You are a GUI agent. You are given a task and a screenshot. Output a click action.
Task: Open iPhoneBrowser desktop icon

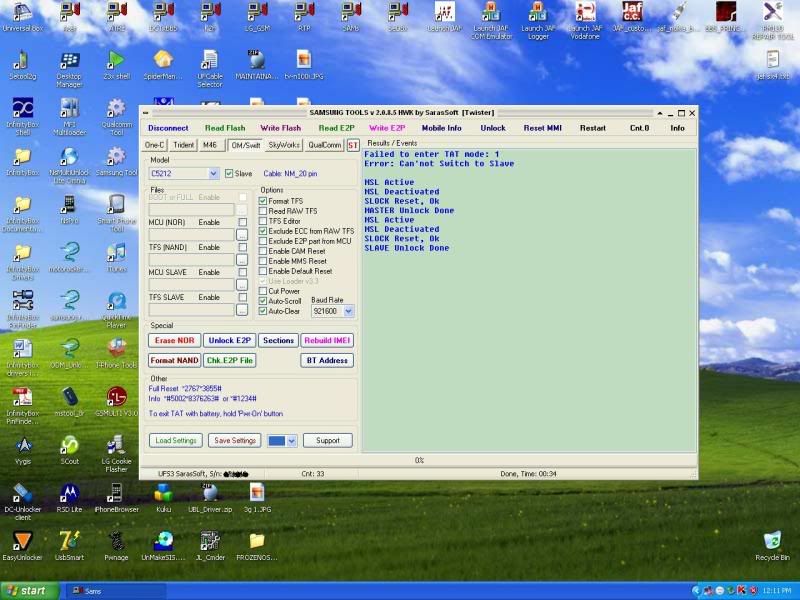click(116, 497)
